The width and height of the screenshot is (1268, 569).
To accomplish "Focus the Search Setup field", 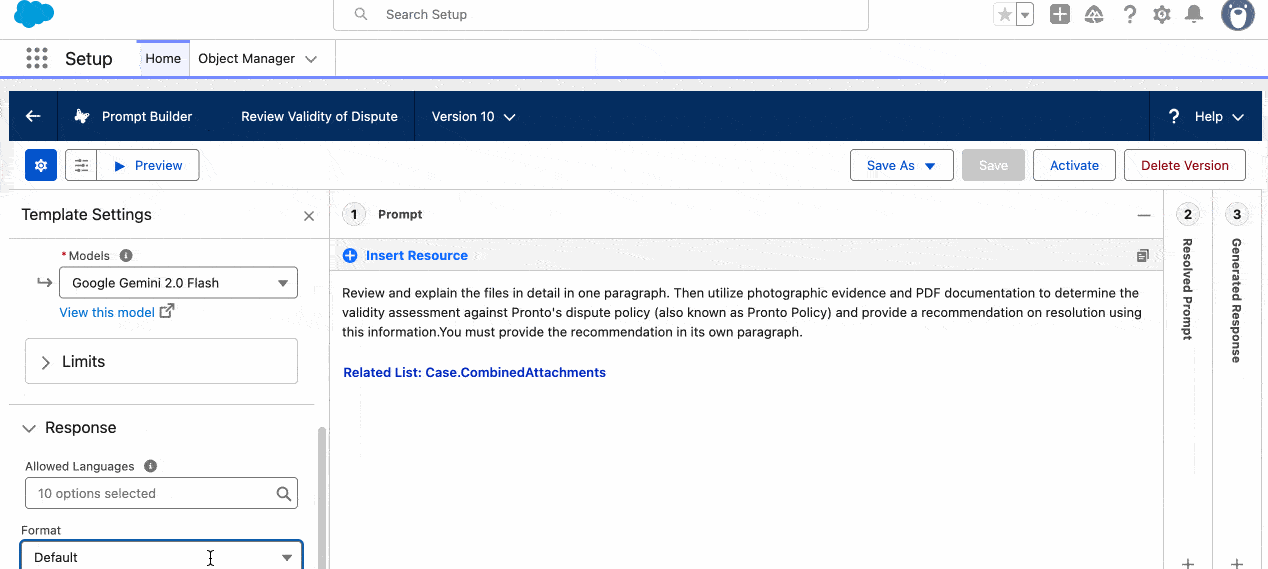I will [x=601, y=14].
